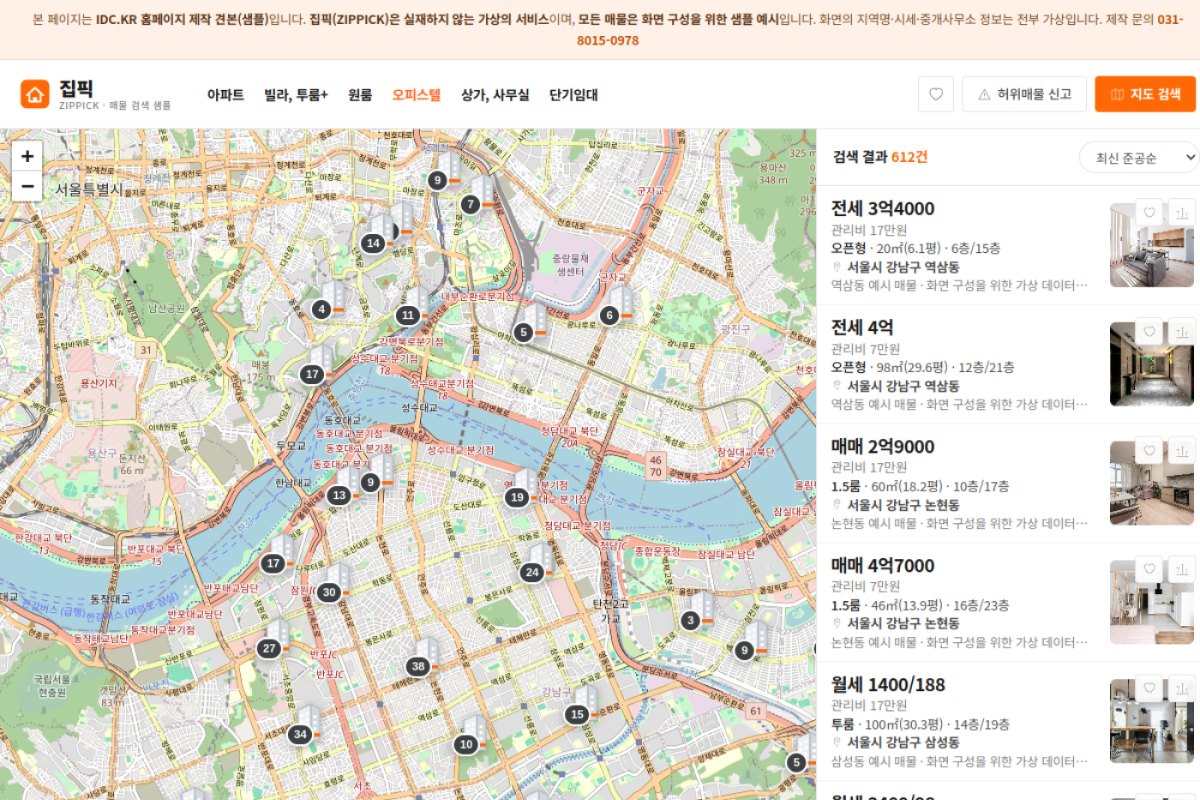Compare the 매매 2억9000 listing via chart icon
Screen dimensions: 1200x800
click(x=1181, y=451)
